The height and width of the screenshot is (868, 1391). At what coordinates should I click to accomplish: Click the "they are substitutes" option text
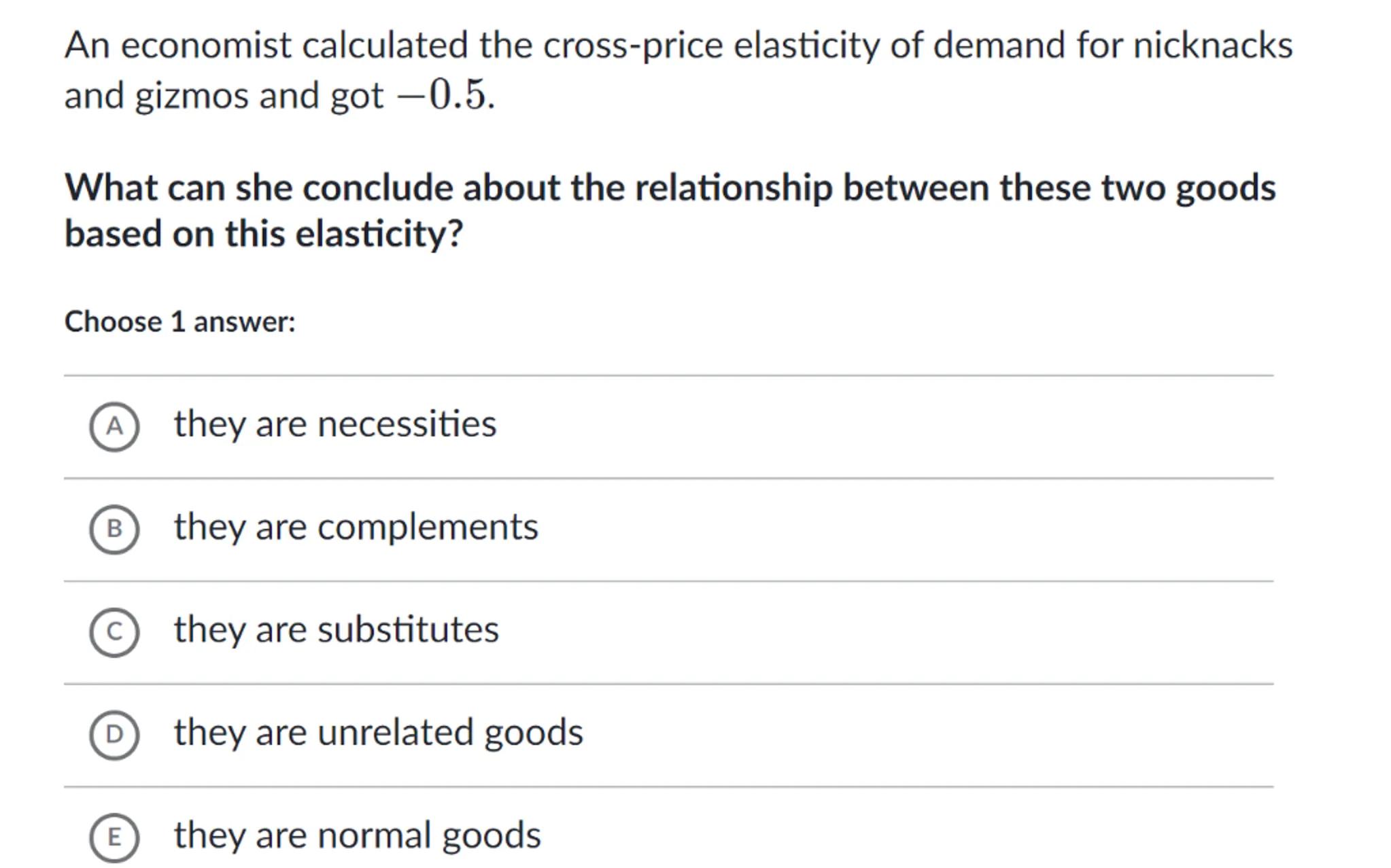click(337, 629)
